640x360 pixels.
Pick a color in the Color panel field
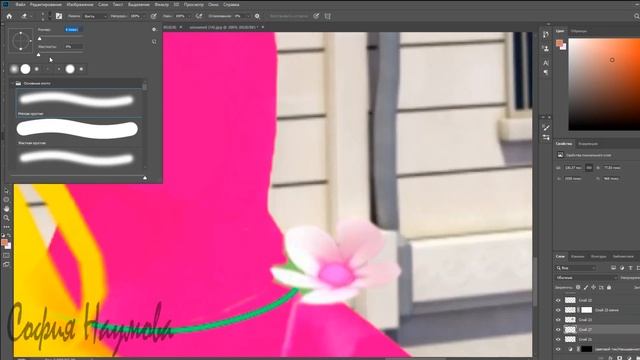[x=604, y=84]
